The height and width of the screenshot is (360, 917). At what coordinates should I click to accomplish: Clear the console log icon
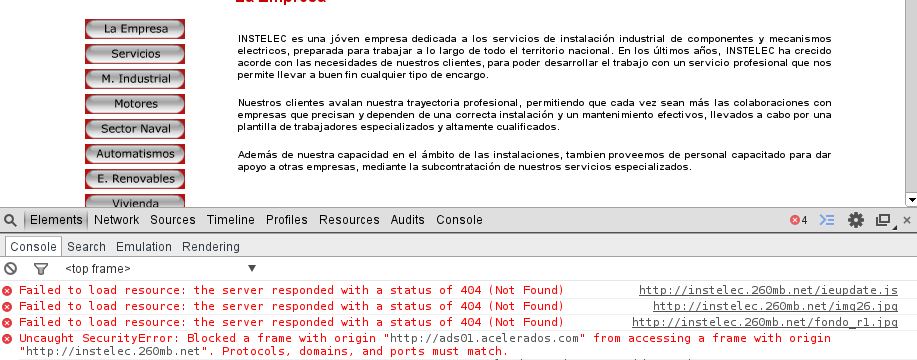(11, 269)
